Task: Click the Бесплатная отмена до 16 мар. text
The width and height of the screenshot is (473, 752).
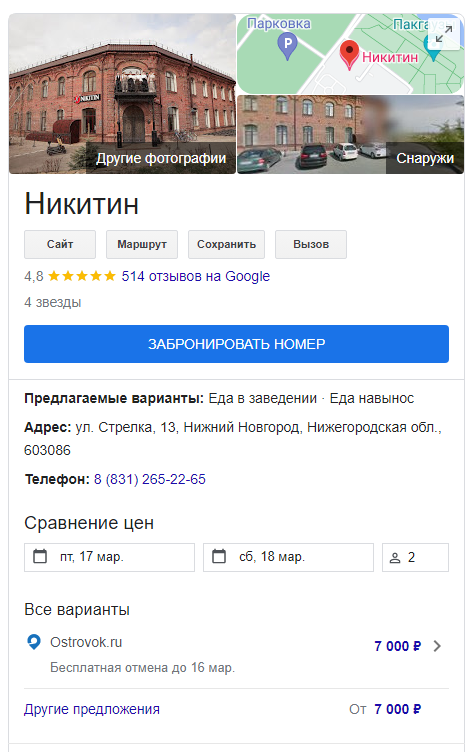Action: coord(142,668)
